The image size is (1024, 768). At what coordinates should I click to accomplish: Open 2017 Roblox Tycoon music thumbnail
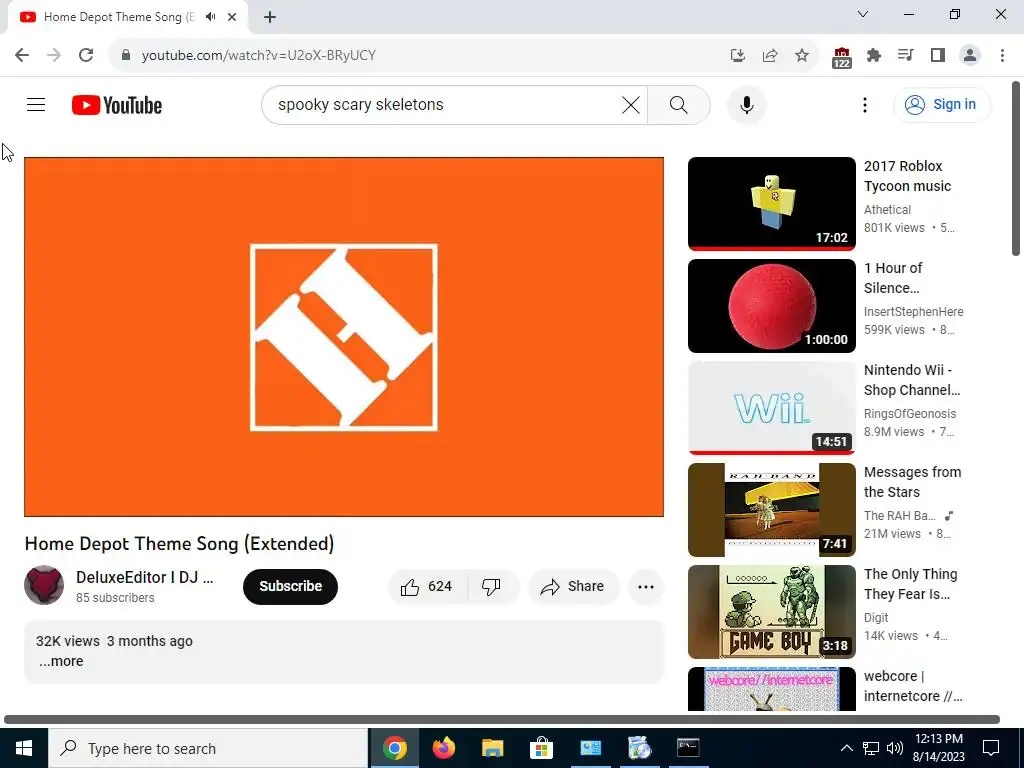click(771, 204)
